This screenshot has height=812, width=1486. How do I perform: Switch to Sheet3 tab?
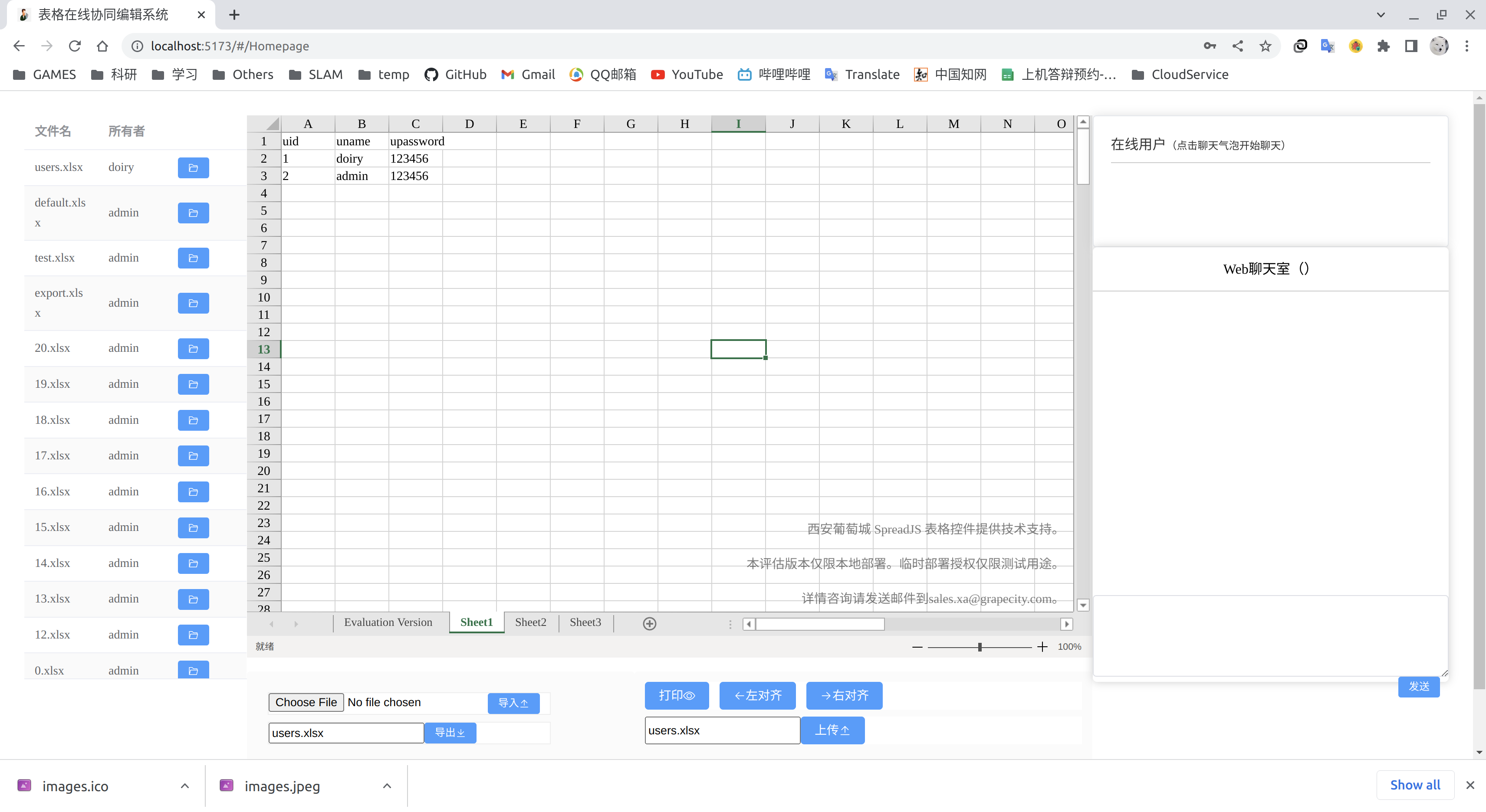585,622
